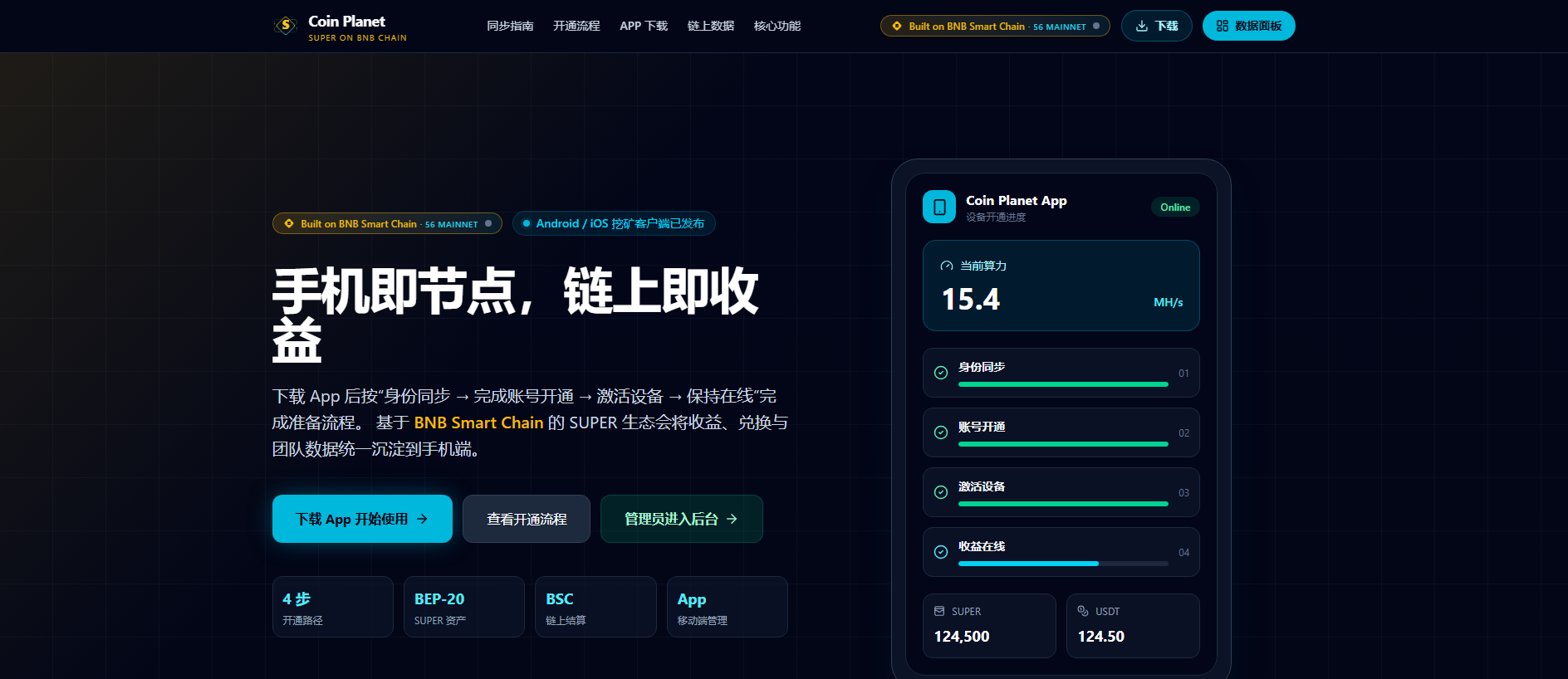Image resolution: width=1568 pixels, height=679 pixels.
Task: Click the BNB diamond icon in hero badge
Action: 289,223
